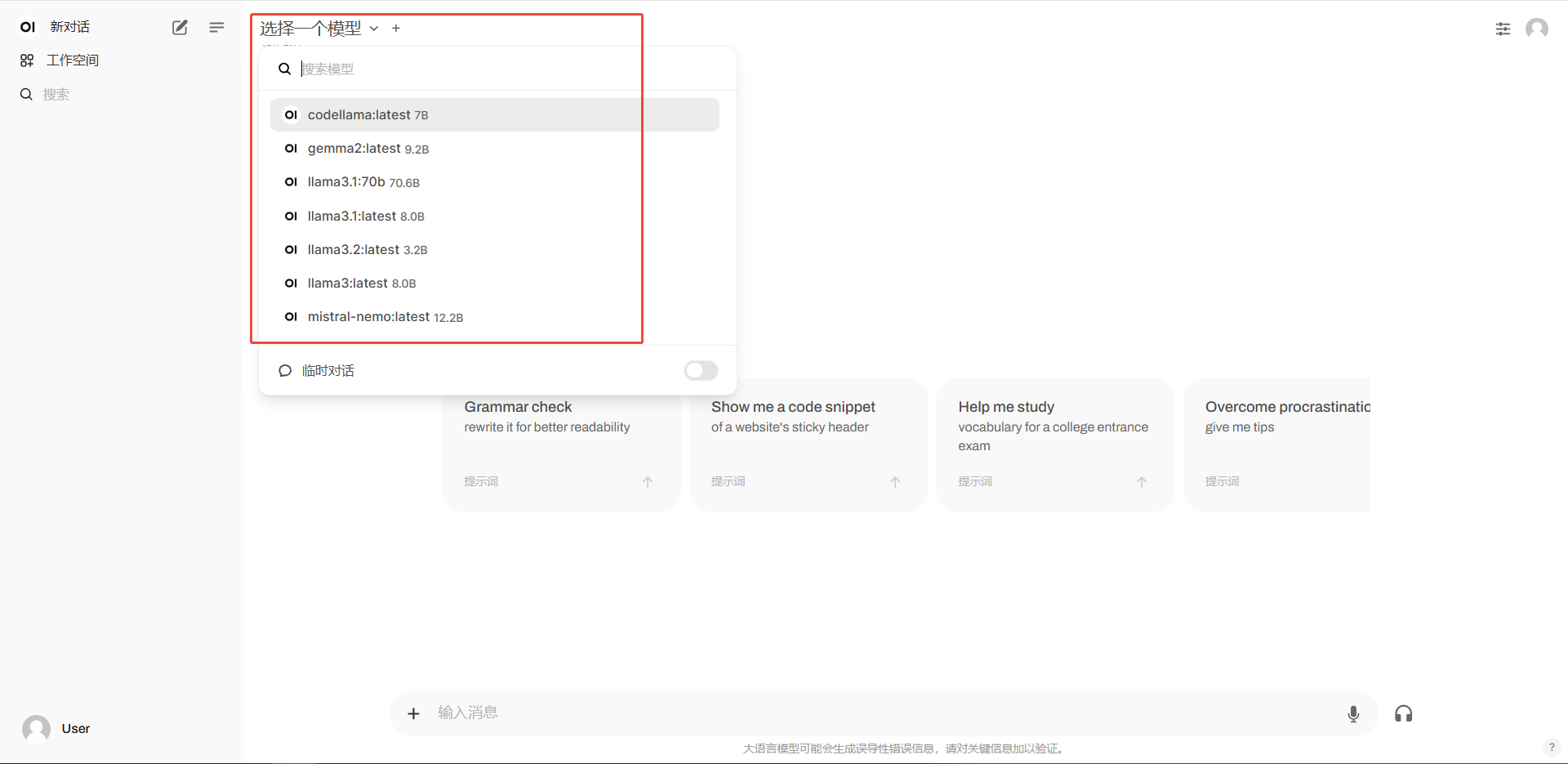Click the sidebar 搜索 search item

click(x=45, y=94)
